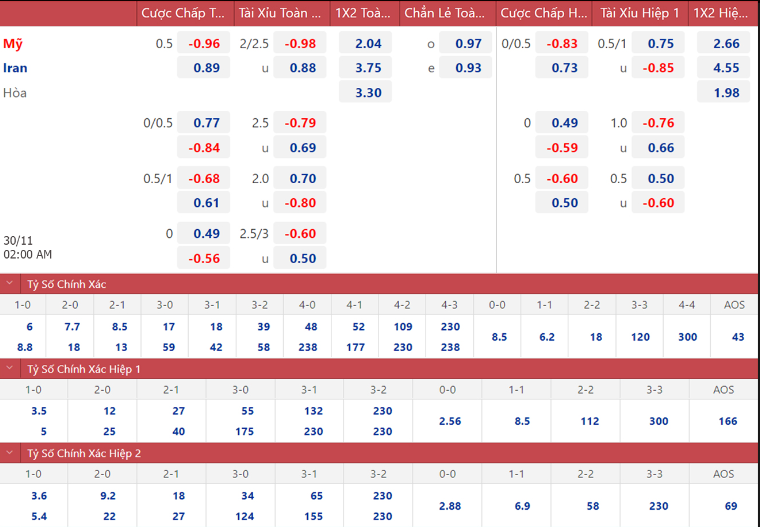Click the Mỹ team name
Screen dimensions: 760x527
13,44
